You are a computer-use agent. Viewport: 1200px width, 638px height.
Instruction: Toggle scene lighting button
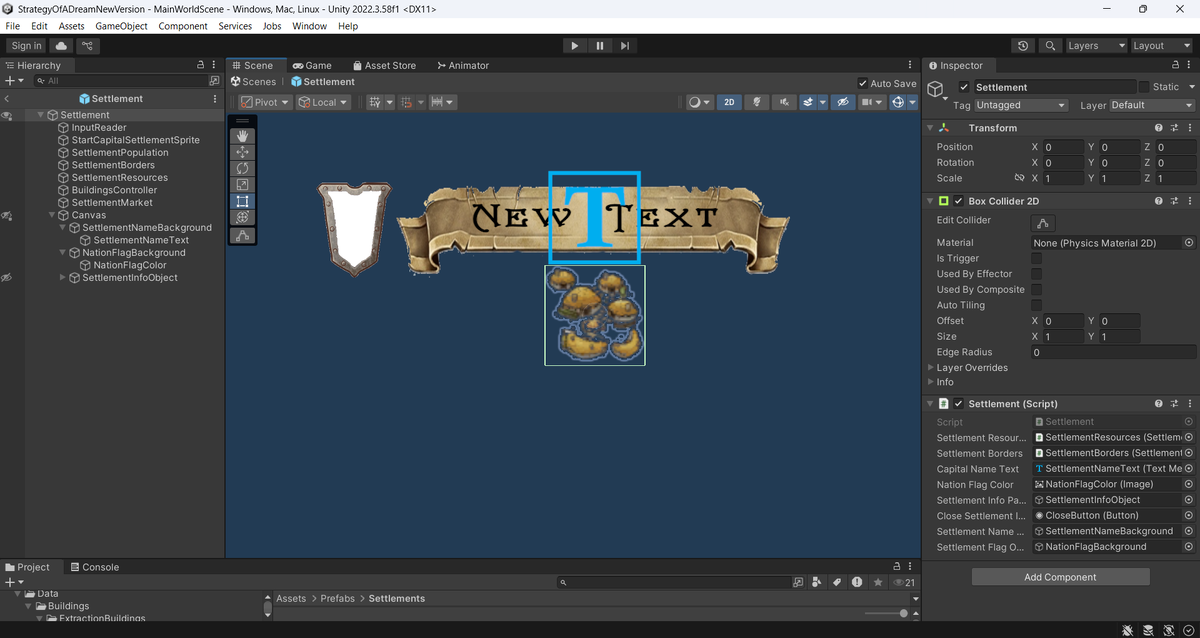pos(757,102)
